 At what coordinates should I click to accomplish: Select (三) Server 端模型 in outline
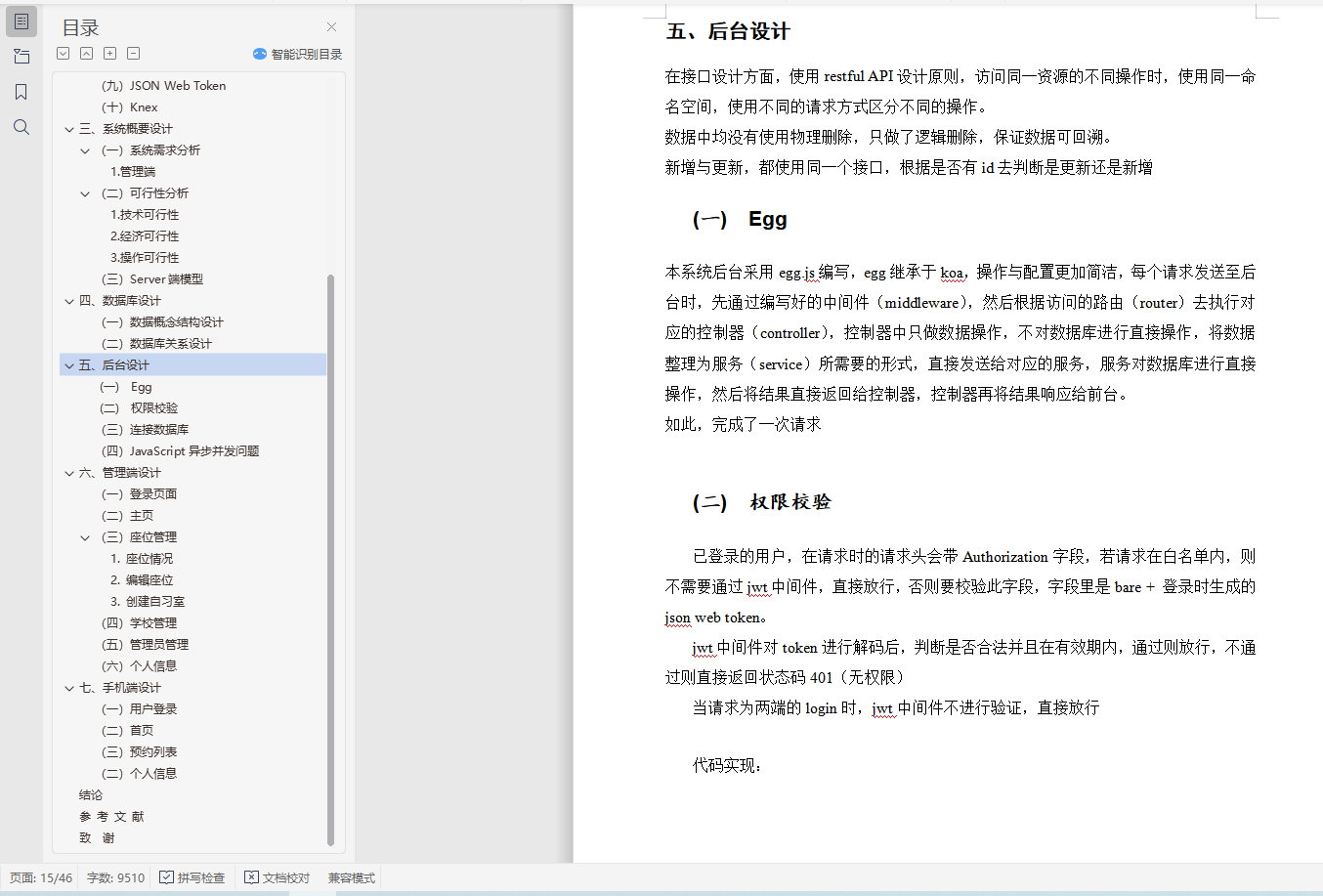click(x=152, y=279)
